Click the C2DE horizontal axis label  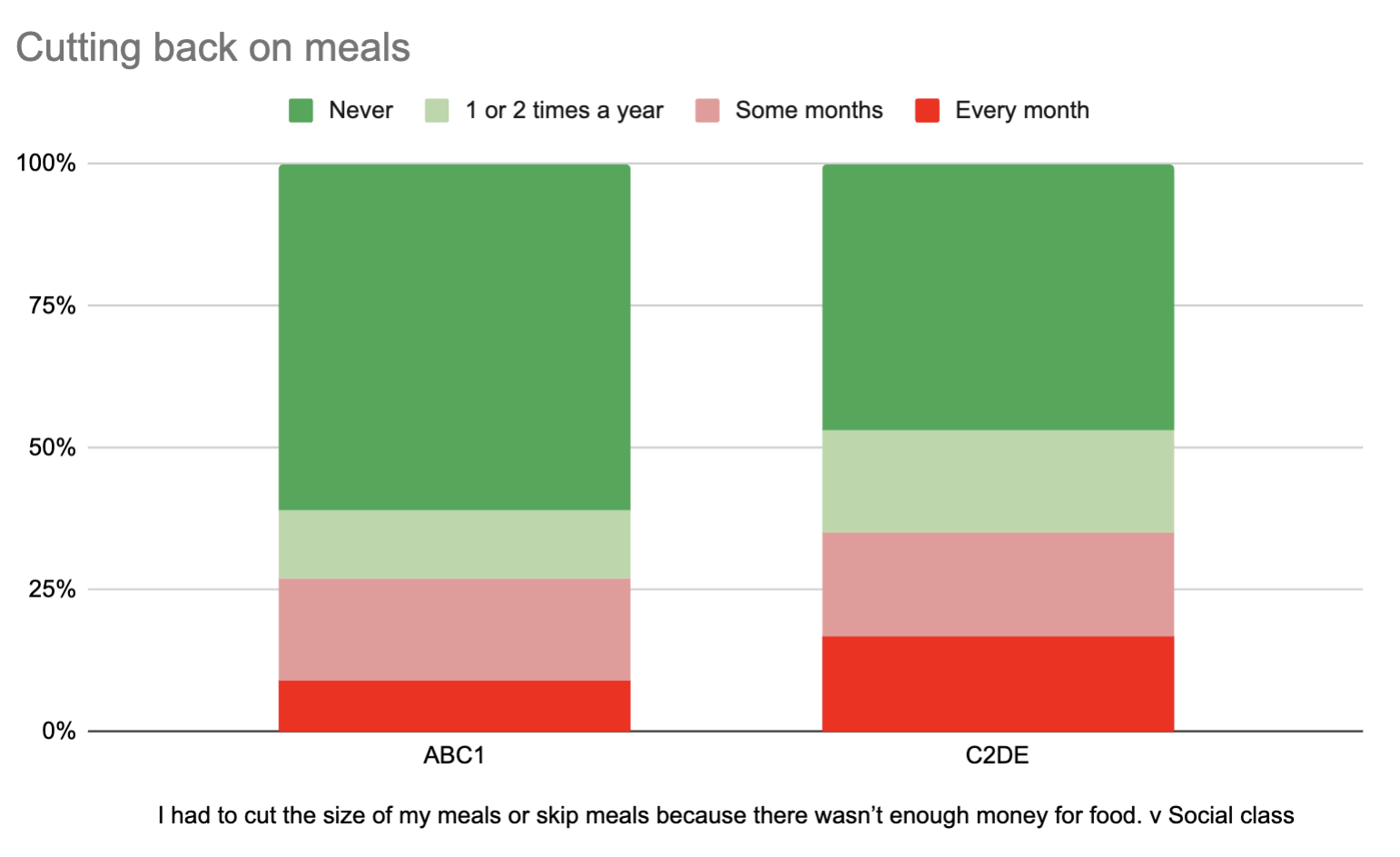998,755
